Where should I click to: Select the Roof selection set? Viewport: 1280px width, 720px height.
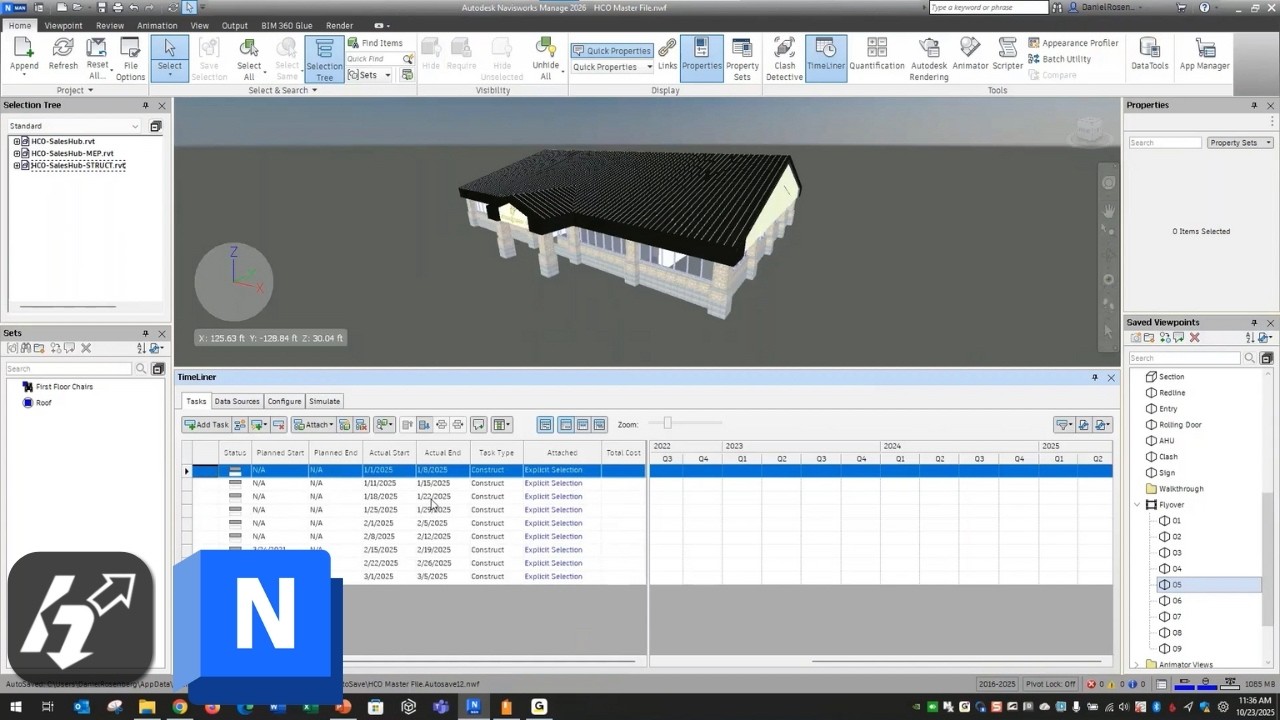(43, 403)
